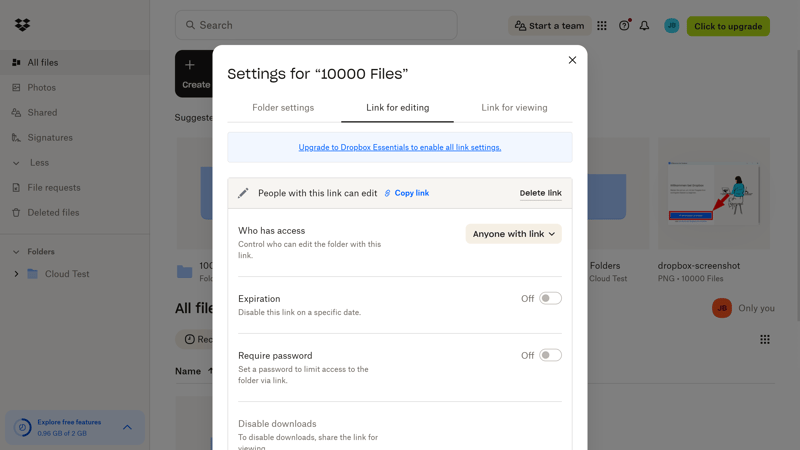Click the Shared sidebar icon
The height and width of the screenshot is (450, 800).
click(x=16, y=113)
